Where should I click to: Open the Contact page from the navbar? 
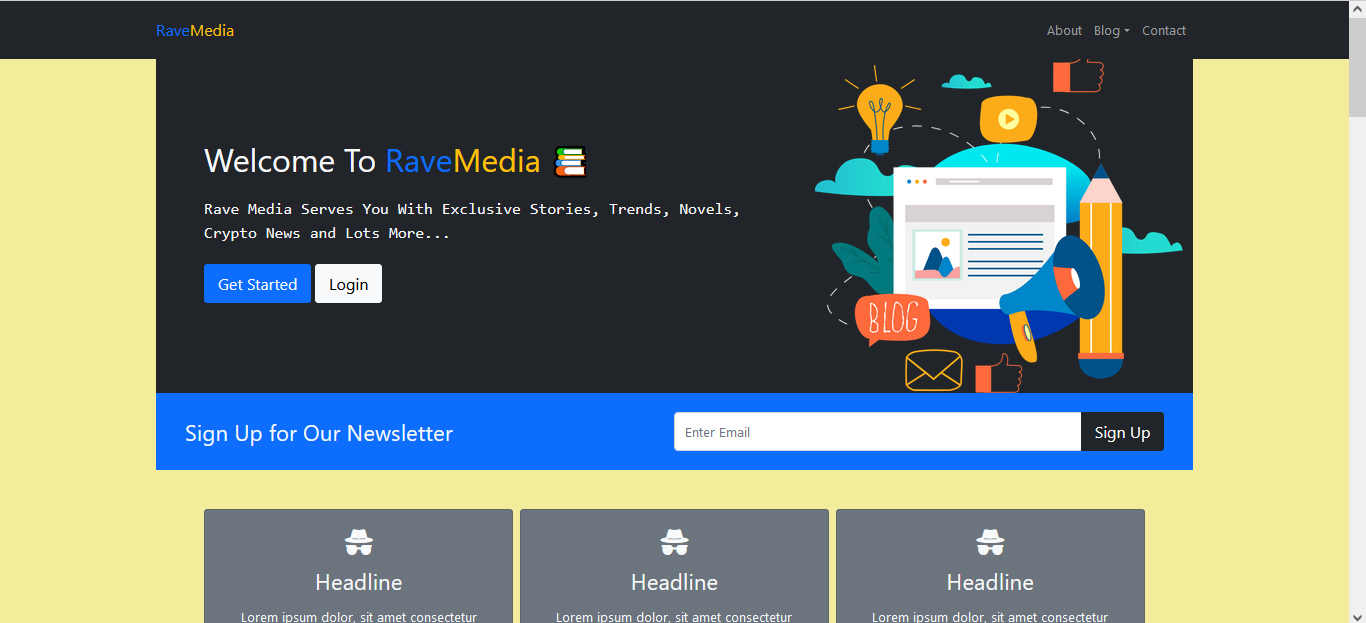point(1163,30)
